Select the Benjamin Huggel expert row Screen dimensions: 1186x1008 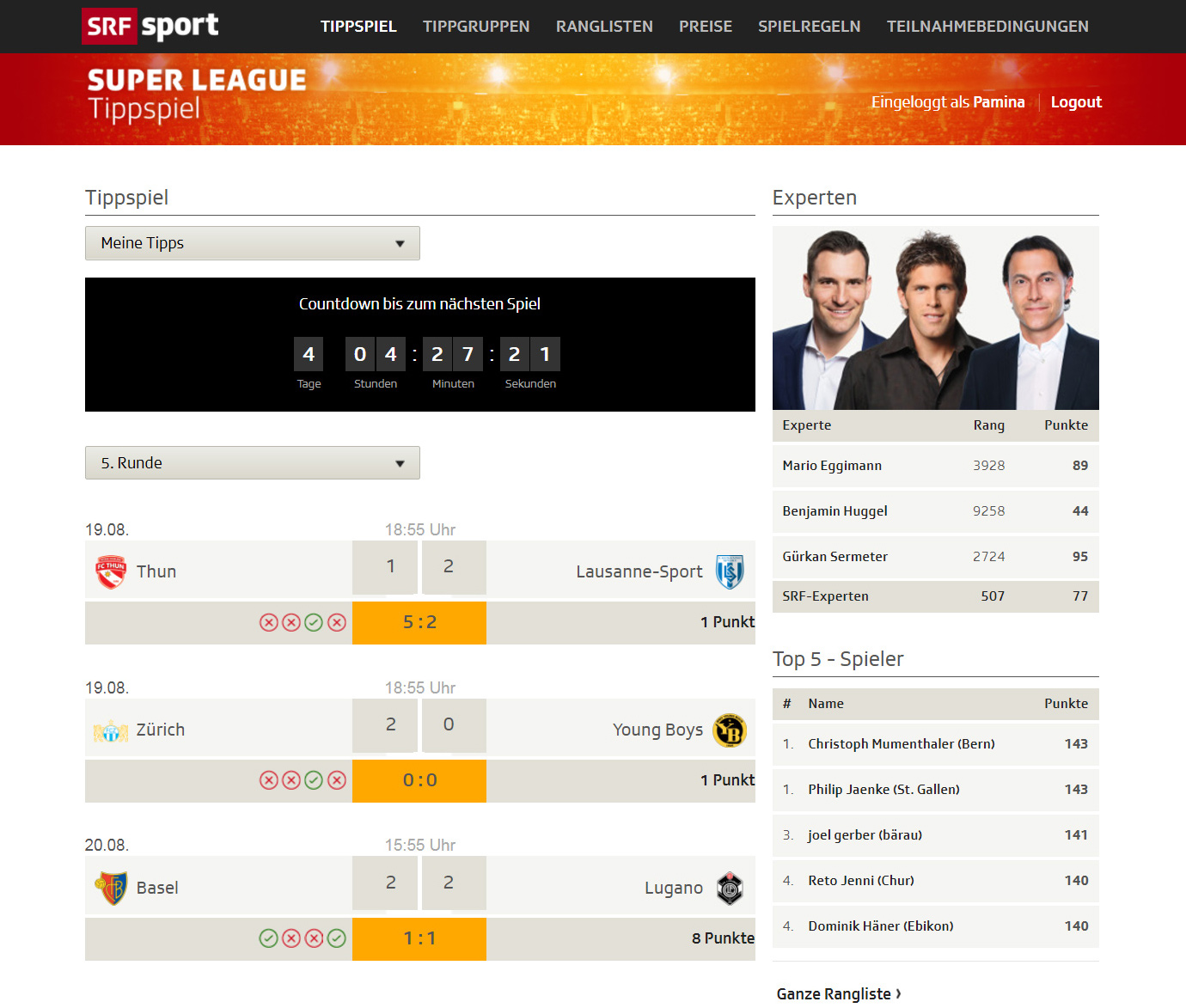click(936, 511)
